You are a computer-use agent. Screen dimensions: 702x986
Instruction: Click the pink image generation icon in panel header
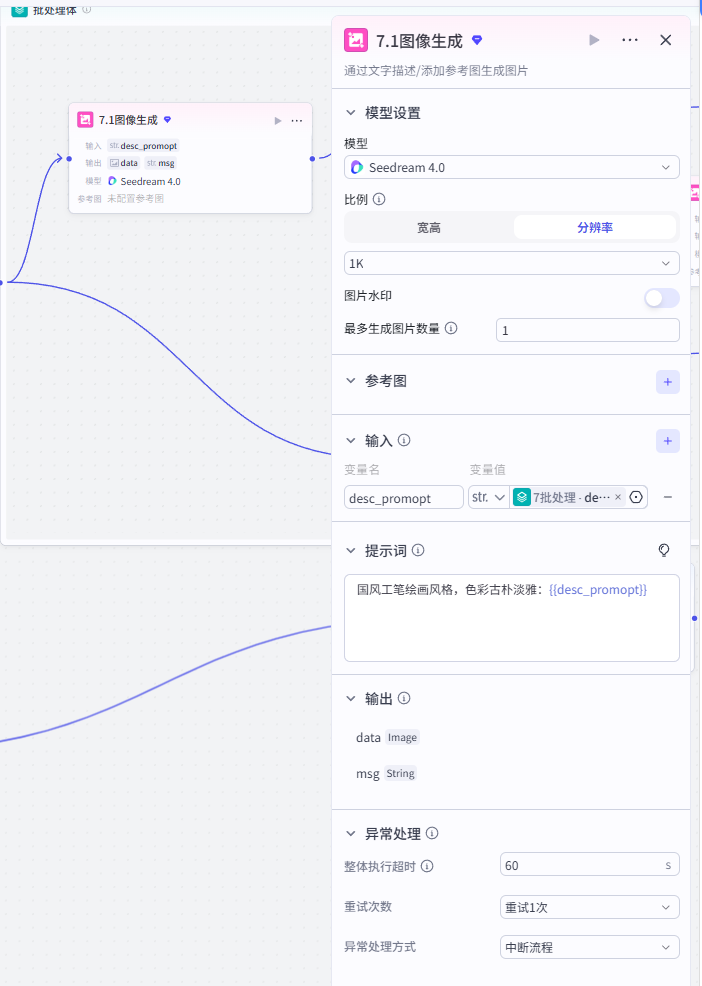(356, 40)
